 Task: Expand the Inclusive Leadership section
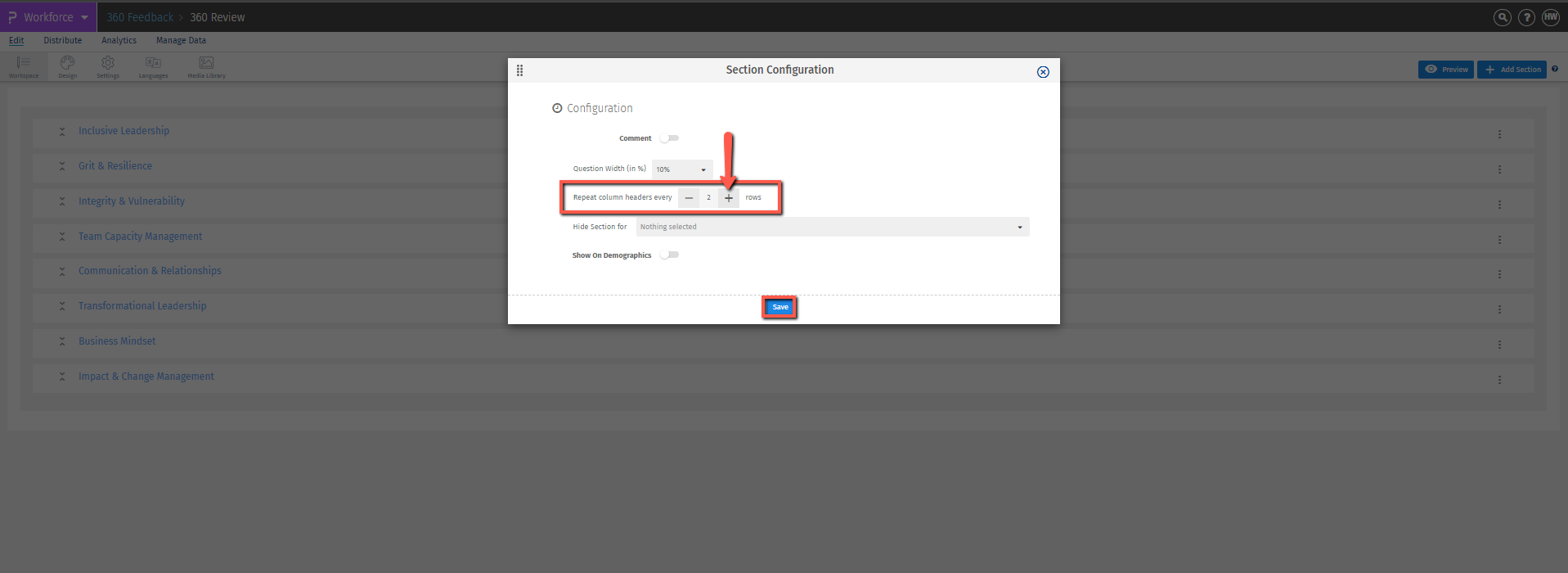(62, 131)
